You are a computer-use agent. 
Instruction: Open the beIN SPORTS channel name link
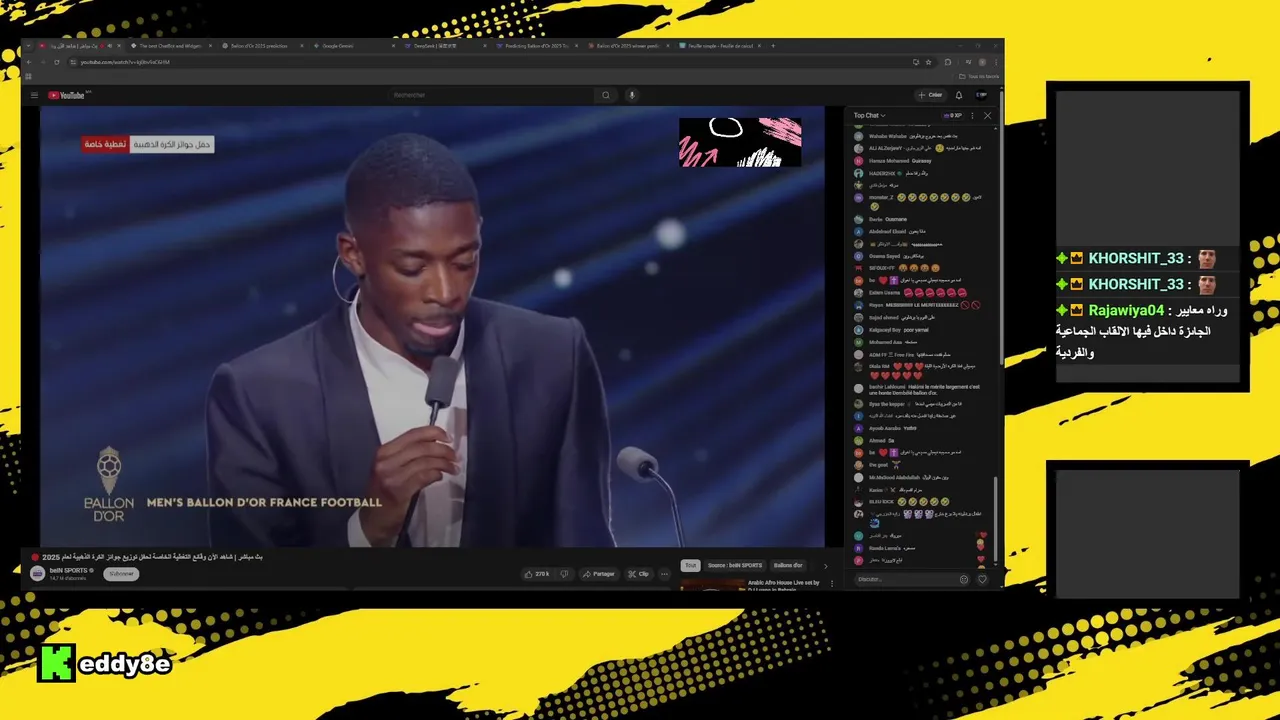pyautogui.click(x=69, y=570)
